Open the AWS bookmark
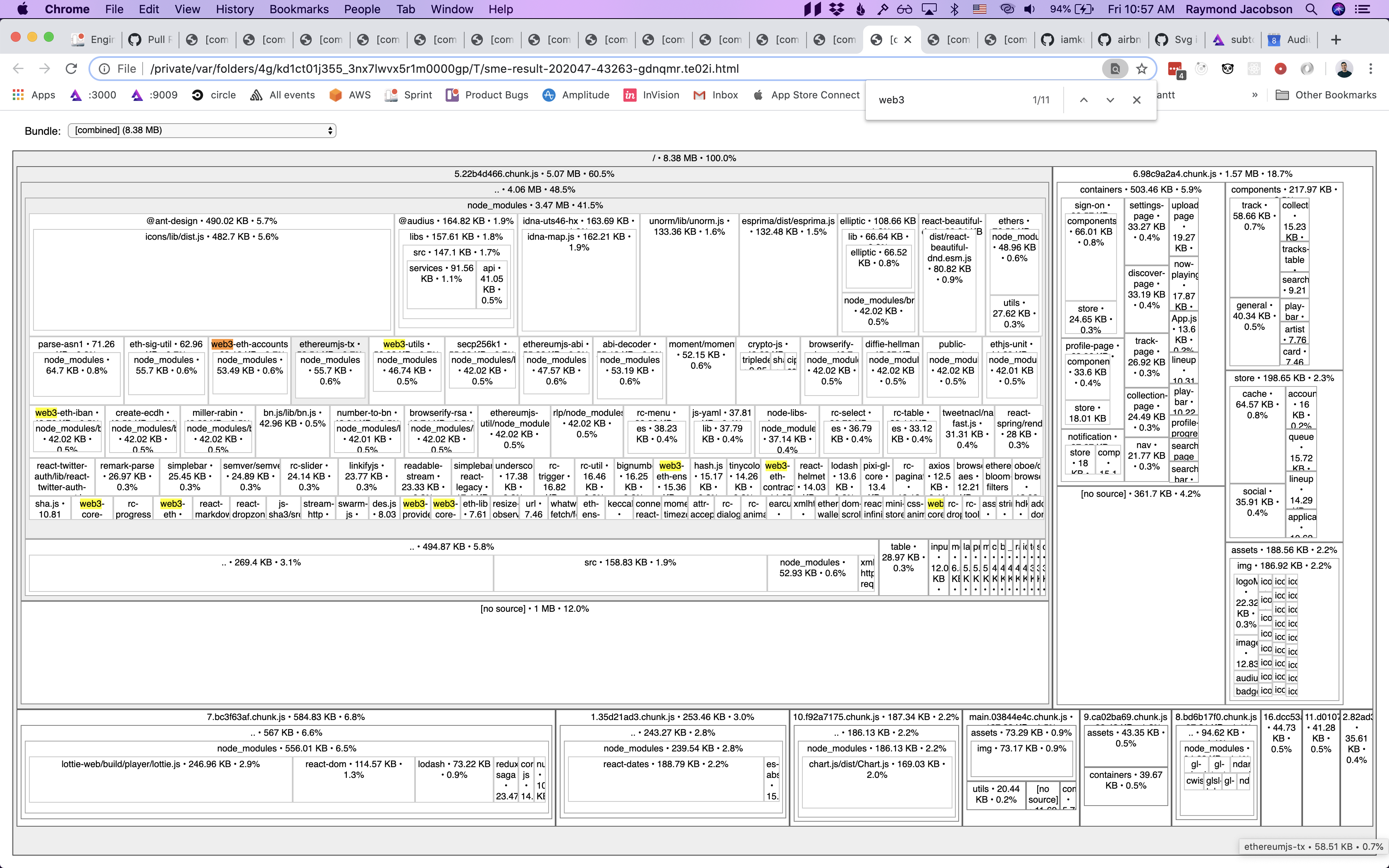The width and height of the screenshot is (1389, 868). click(350, 95)
